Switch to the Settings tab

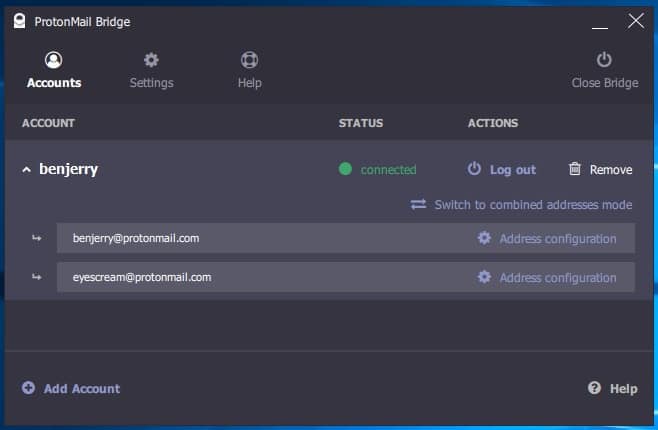(x=151, y=70)
